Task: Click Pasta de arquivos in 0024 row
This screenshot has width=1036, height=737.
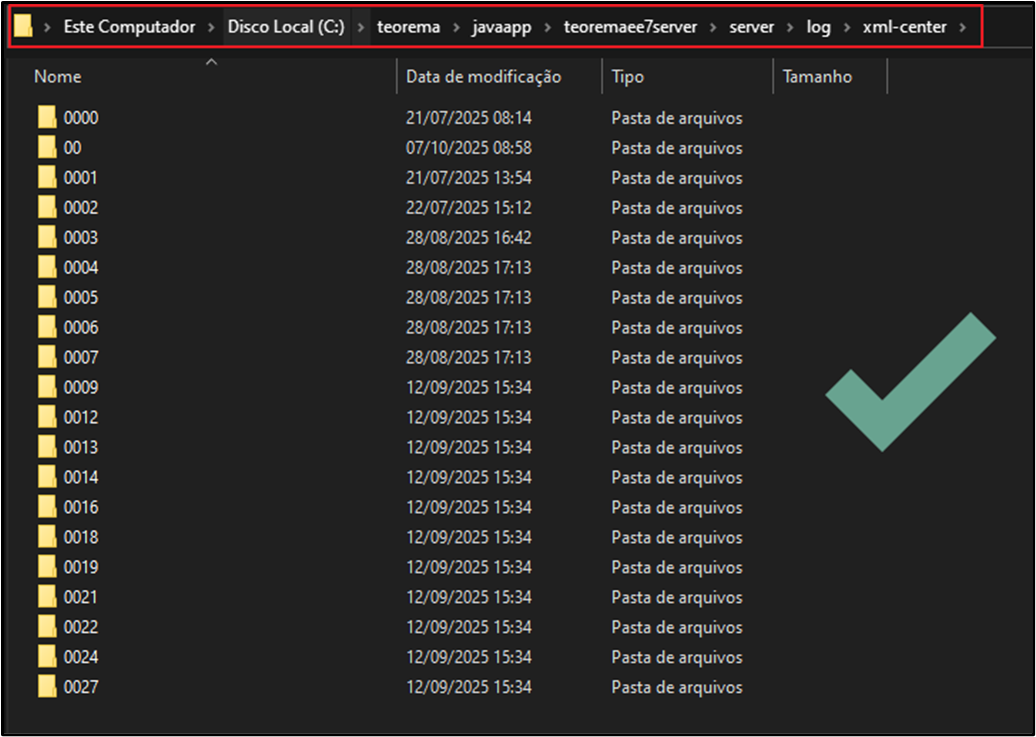Action: [x=677, y=658]
